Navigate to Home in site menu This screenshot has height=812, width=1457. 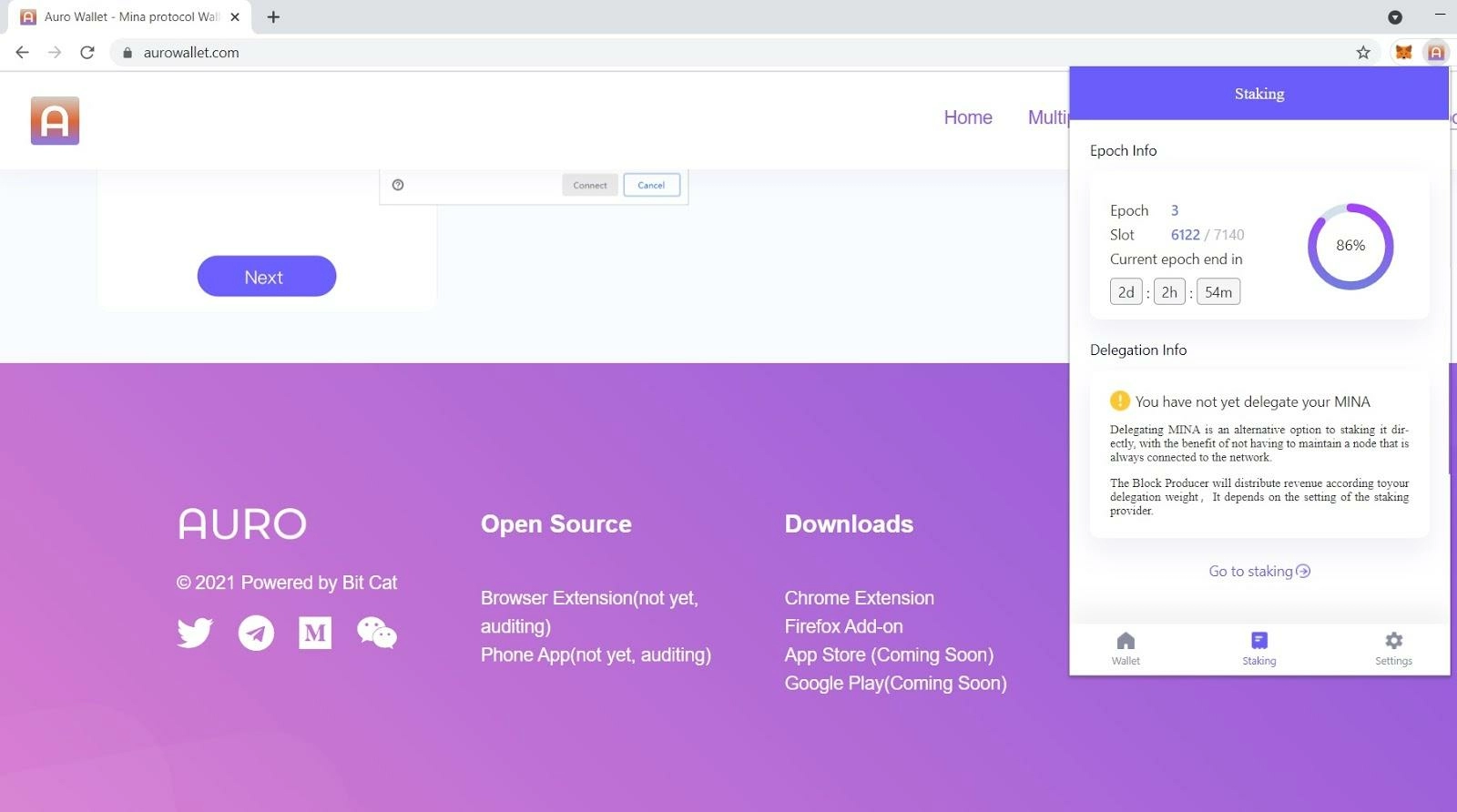click(968, 117)
